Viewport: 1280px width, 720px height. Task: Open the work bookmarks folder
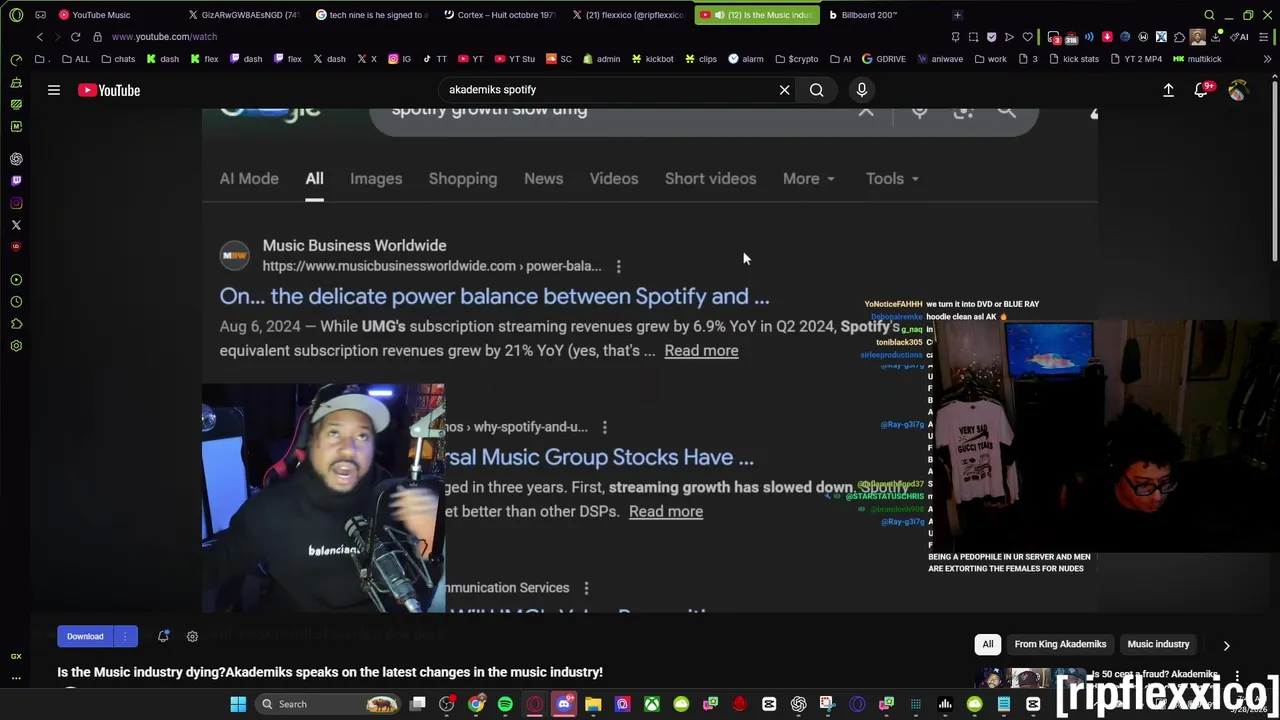click(991, 59)
